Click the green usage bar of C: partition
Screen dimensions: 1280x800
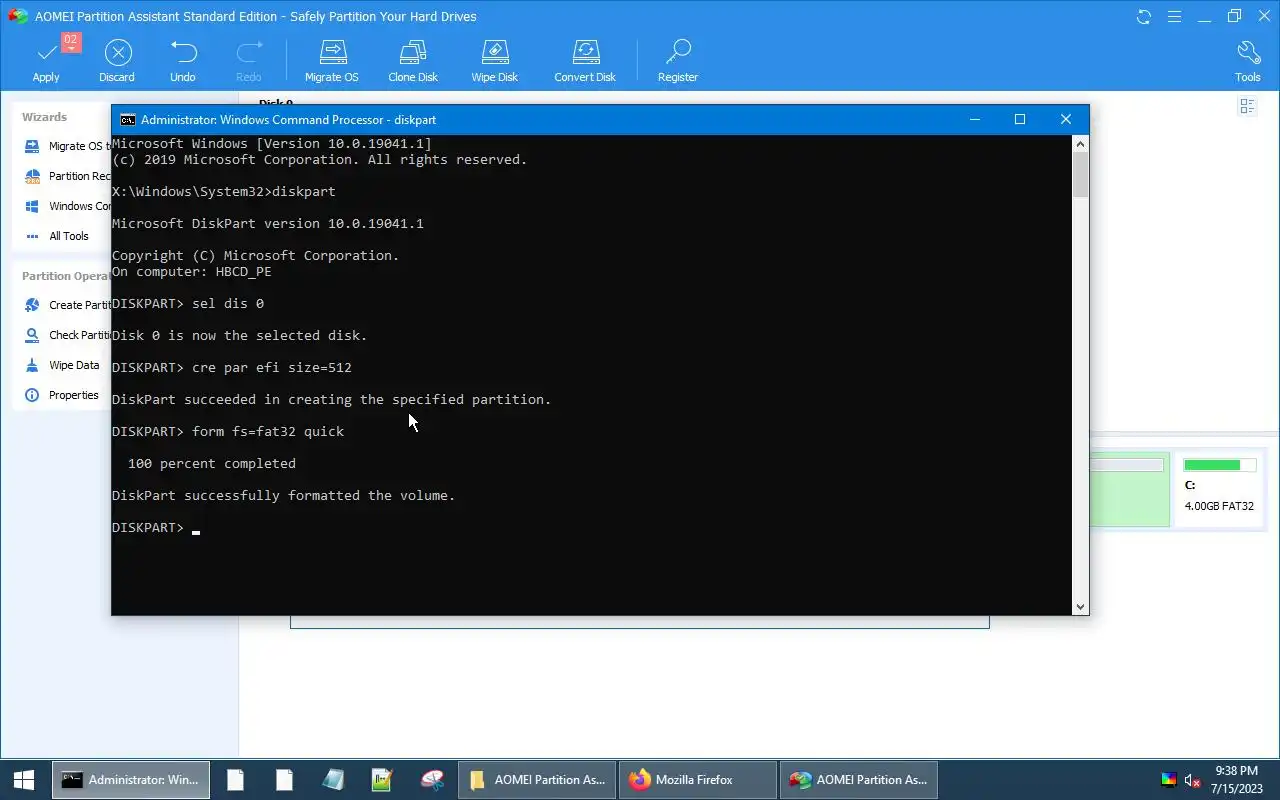[1219, 465]
